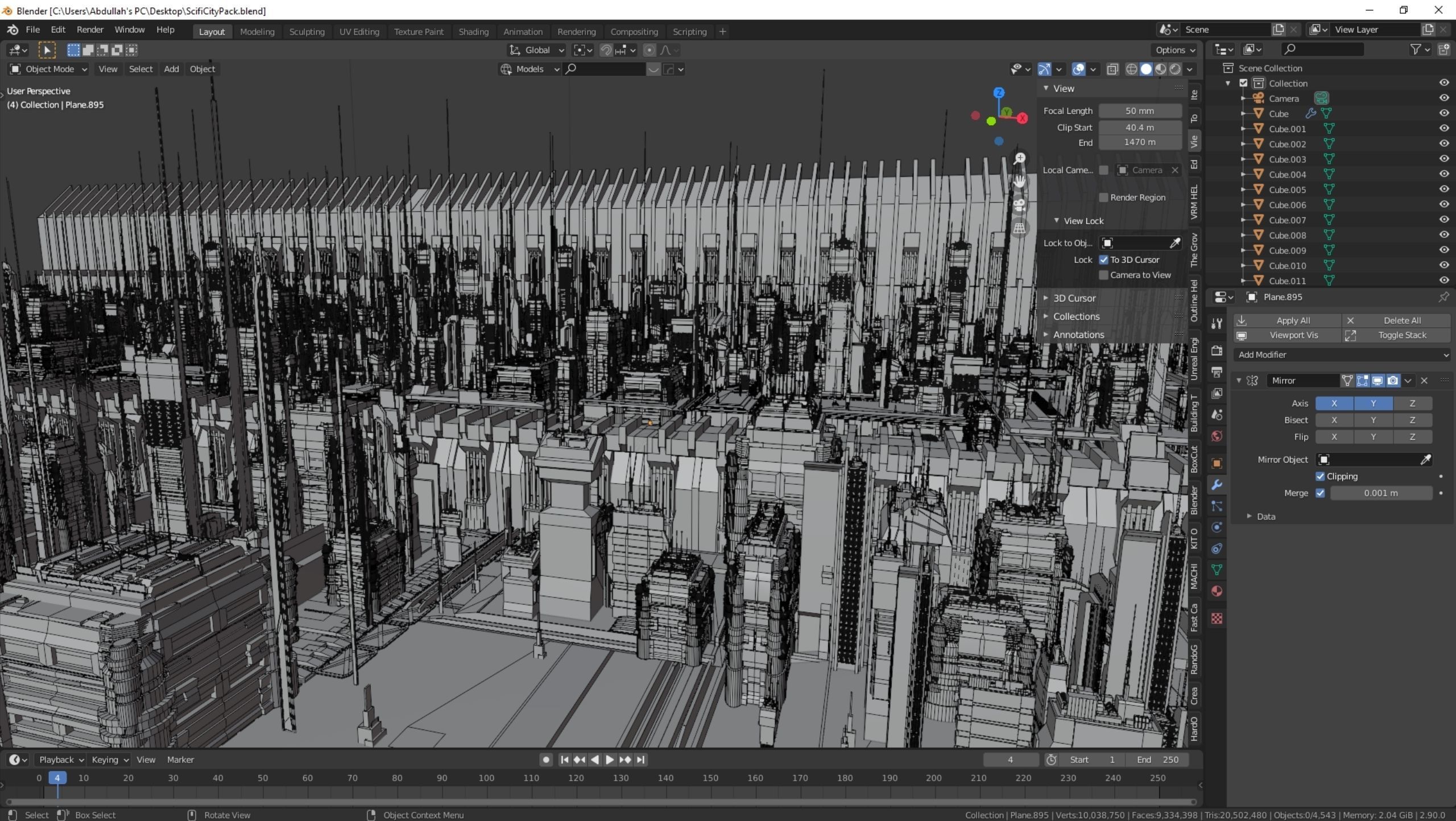Click the pan hand viewport gizmo

click(1020, 182)
